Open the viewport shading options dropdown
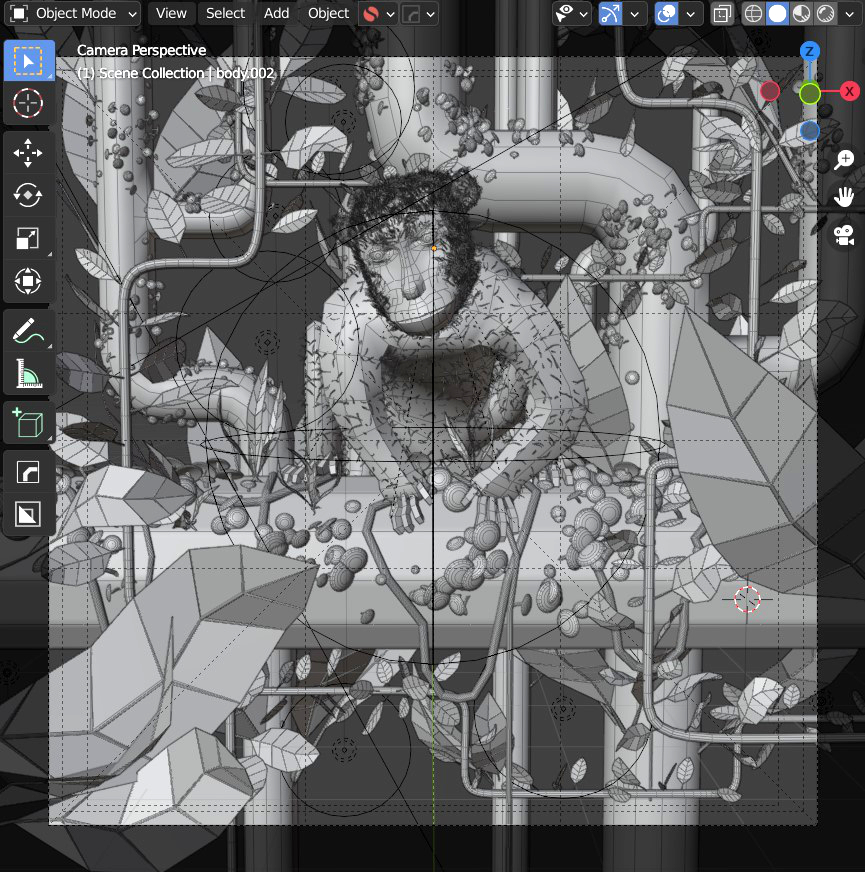Screen dimensions: 865x872 (x=851, y=14)
